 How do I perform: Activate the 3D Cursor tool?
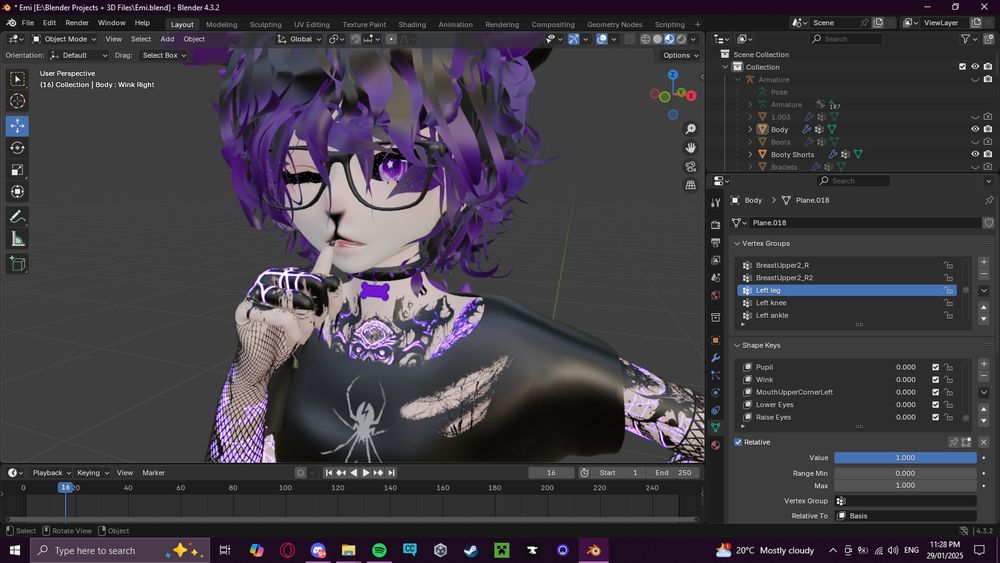click(17, 101)
